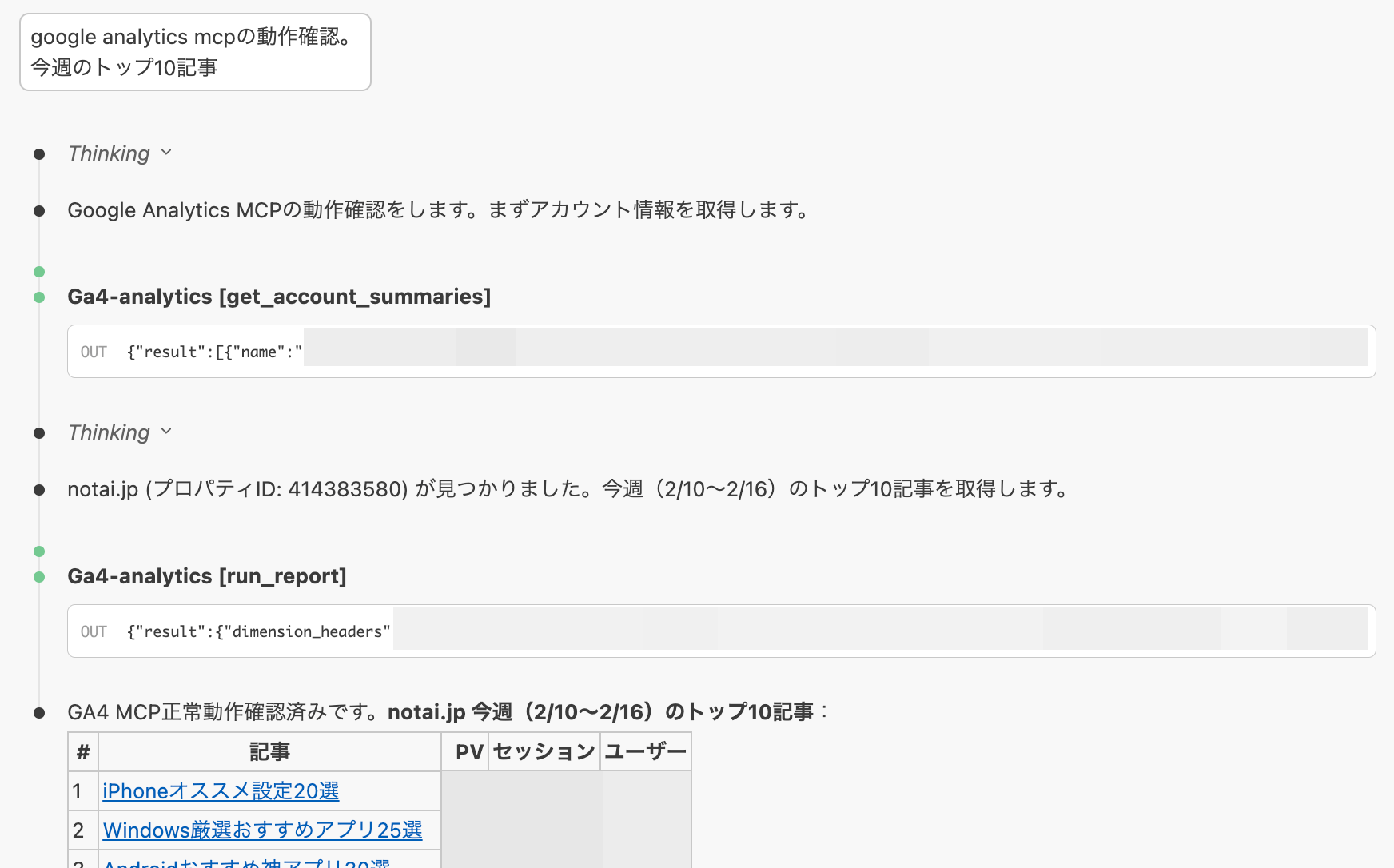Screen dimensions: 1394x868
Task: Collapse the first Thinking section chevron
Action: click(166, 153)
